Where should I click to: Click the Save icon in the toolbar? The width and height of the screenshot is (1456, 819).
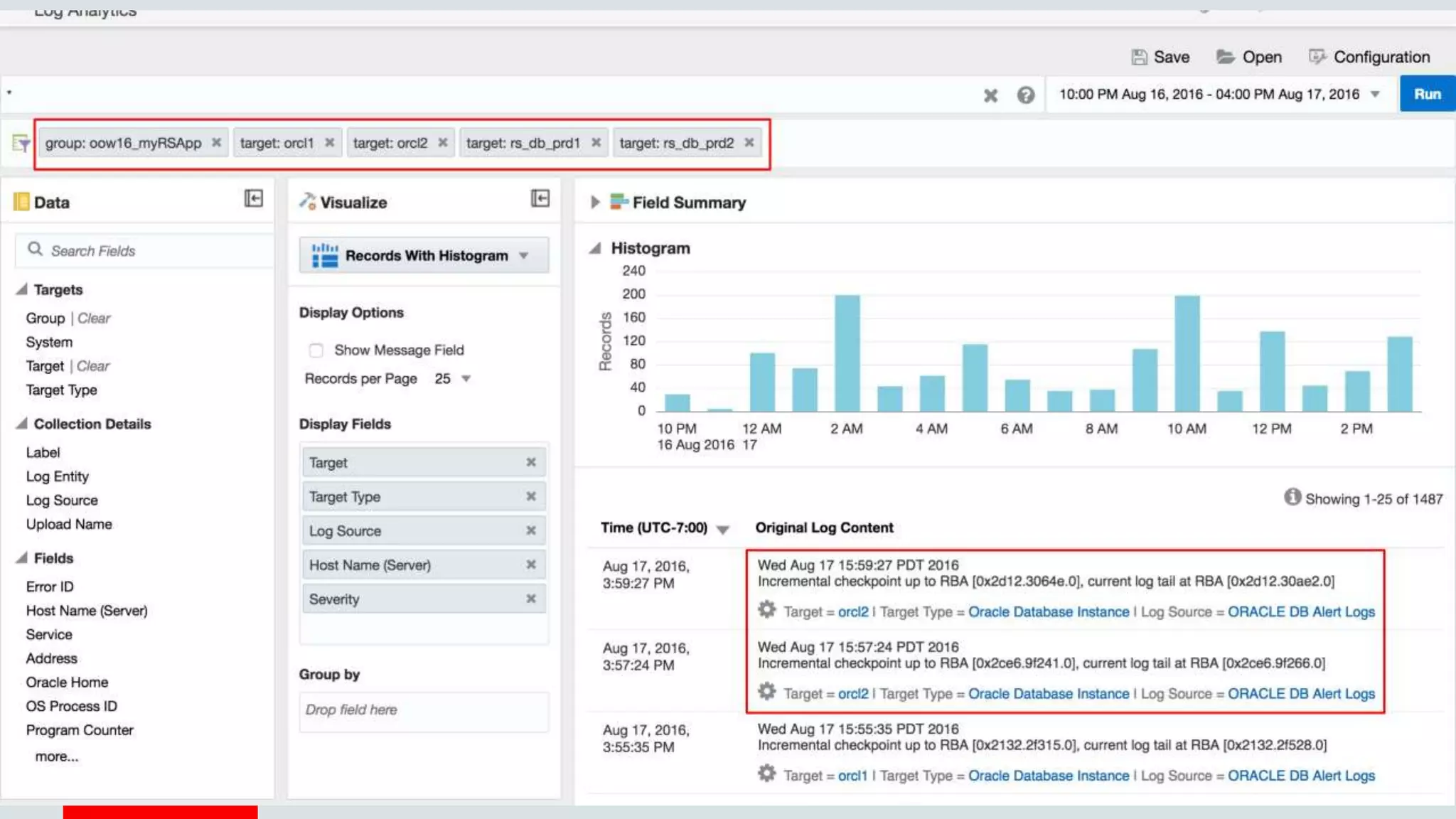point(1139,57)
